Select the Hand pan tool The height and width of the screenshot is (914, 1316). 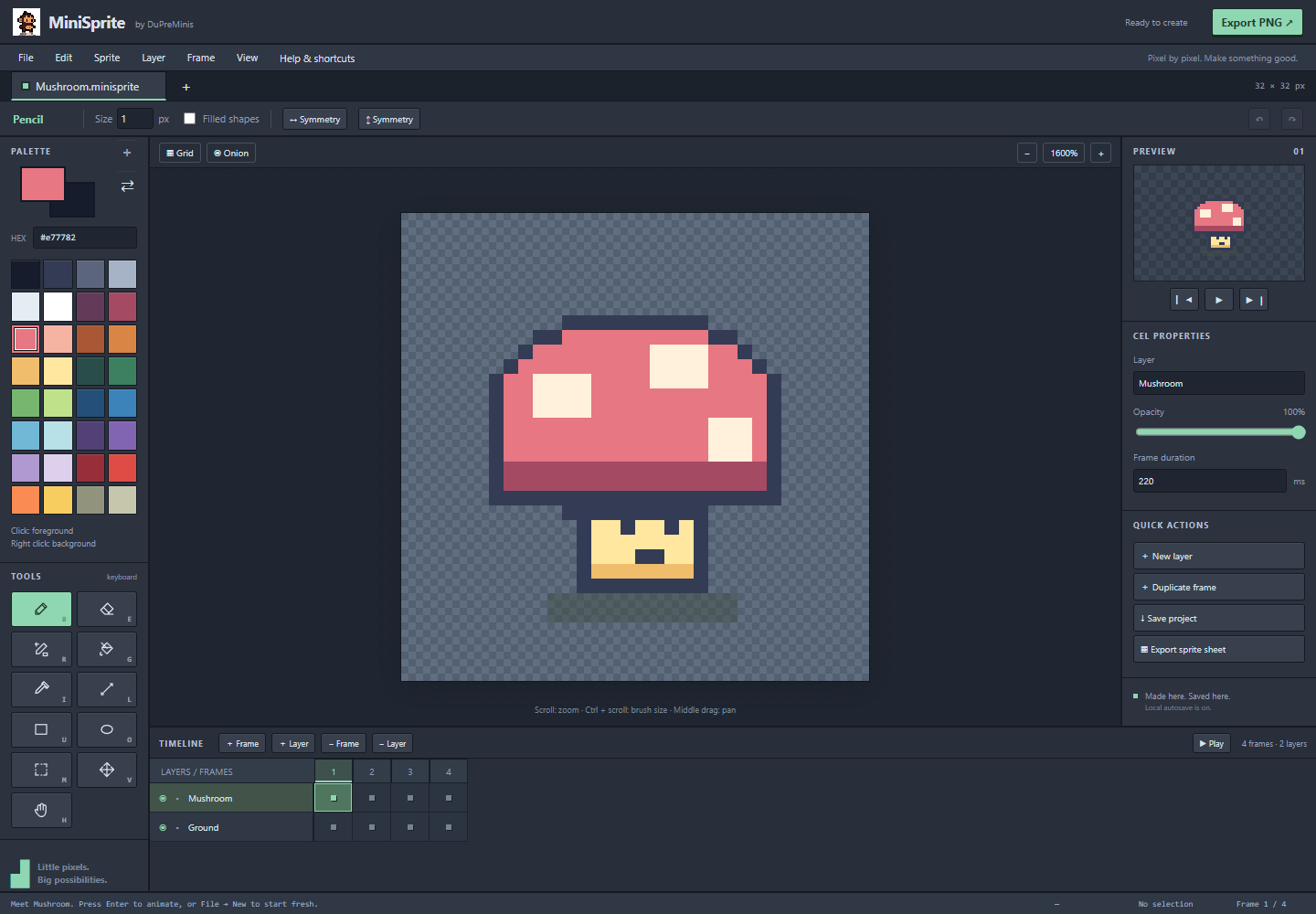coord(41,810)
